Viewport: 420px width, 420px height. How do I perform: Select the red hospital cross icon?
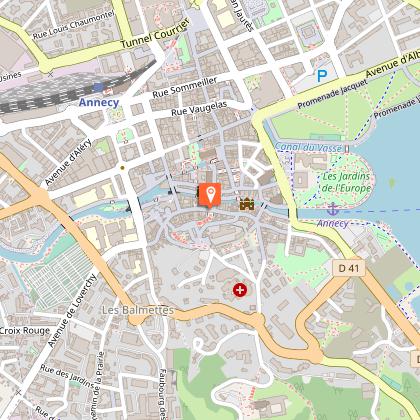click(240, 290)
